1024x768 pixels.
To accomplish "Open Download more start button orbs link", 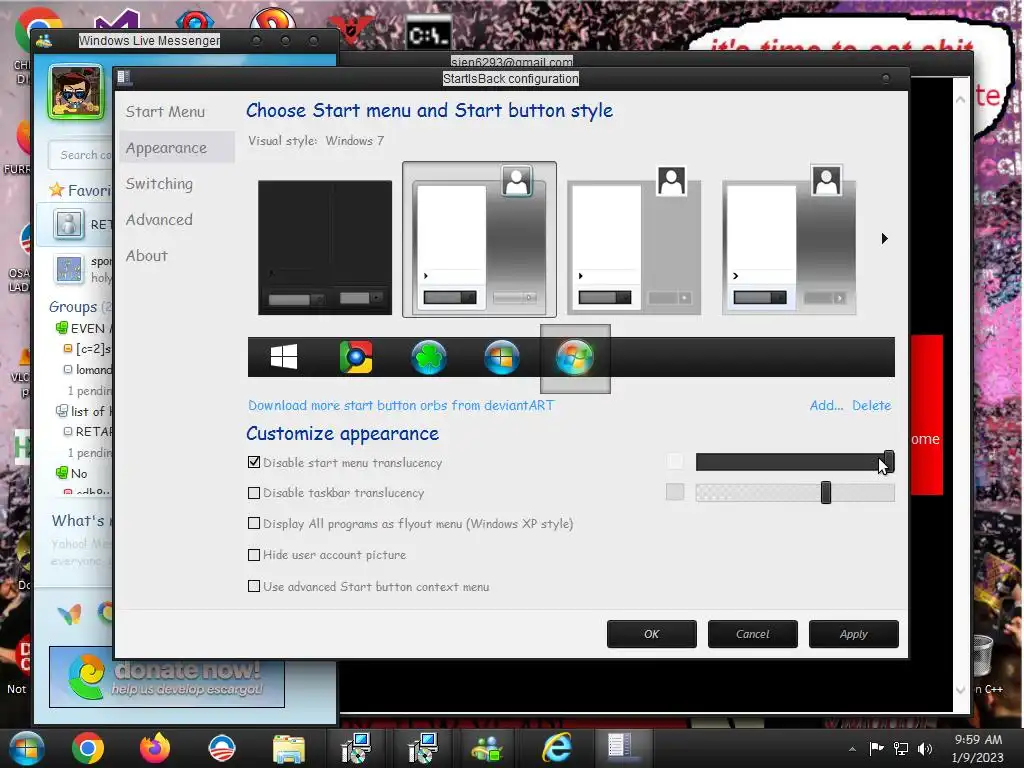I will click(400, 406).
